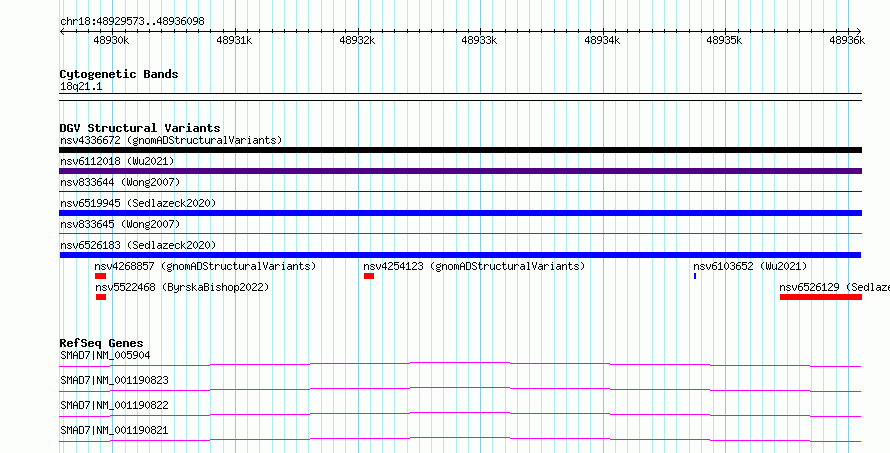Click the SMAD7|NM_005904 transcript label
This screenshot has width=890, height=453.
105,355
